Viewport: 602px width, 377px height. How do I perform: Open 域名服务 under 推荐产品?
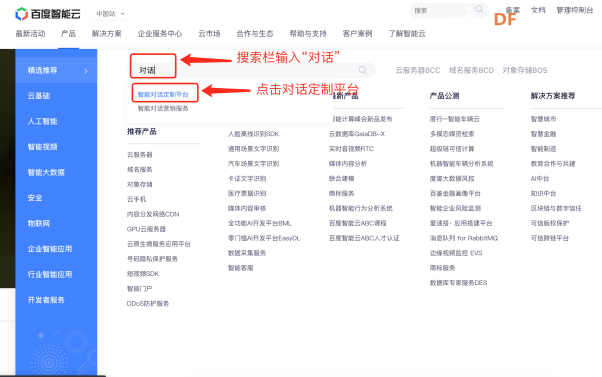pyautogui.click(x=140, y=170)
